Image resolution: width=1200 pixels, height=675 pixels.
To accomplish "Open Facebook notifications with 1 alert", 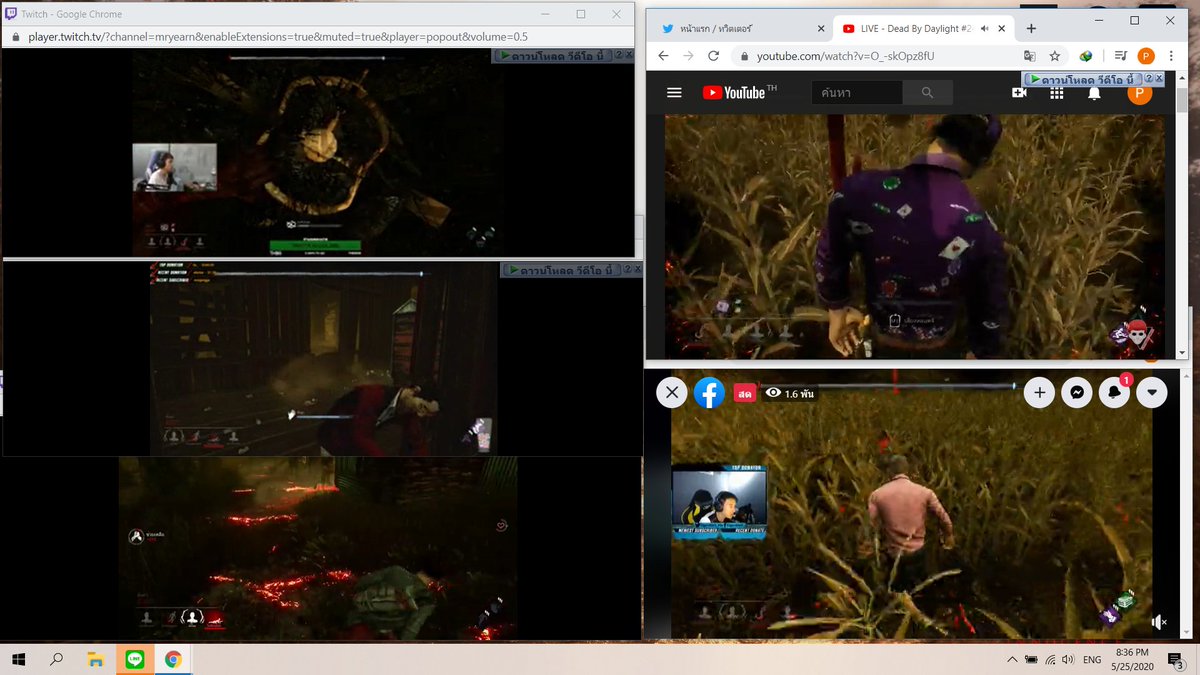I will pos(1113,393).
